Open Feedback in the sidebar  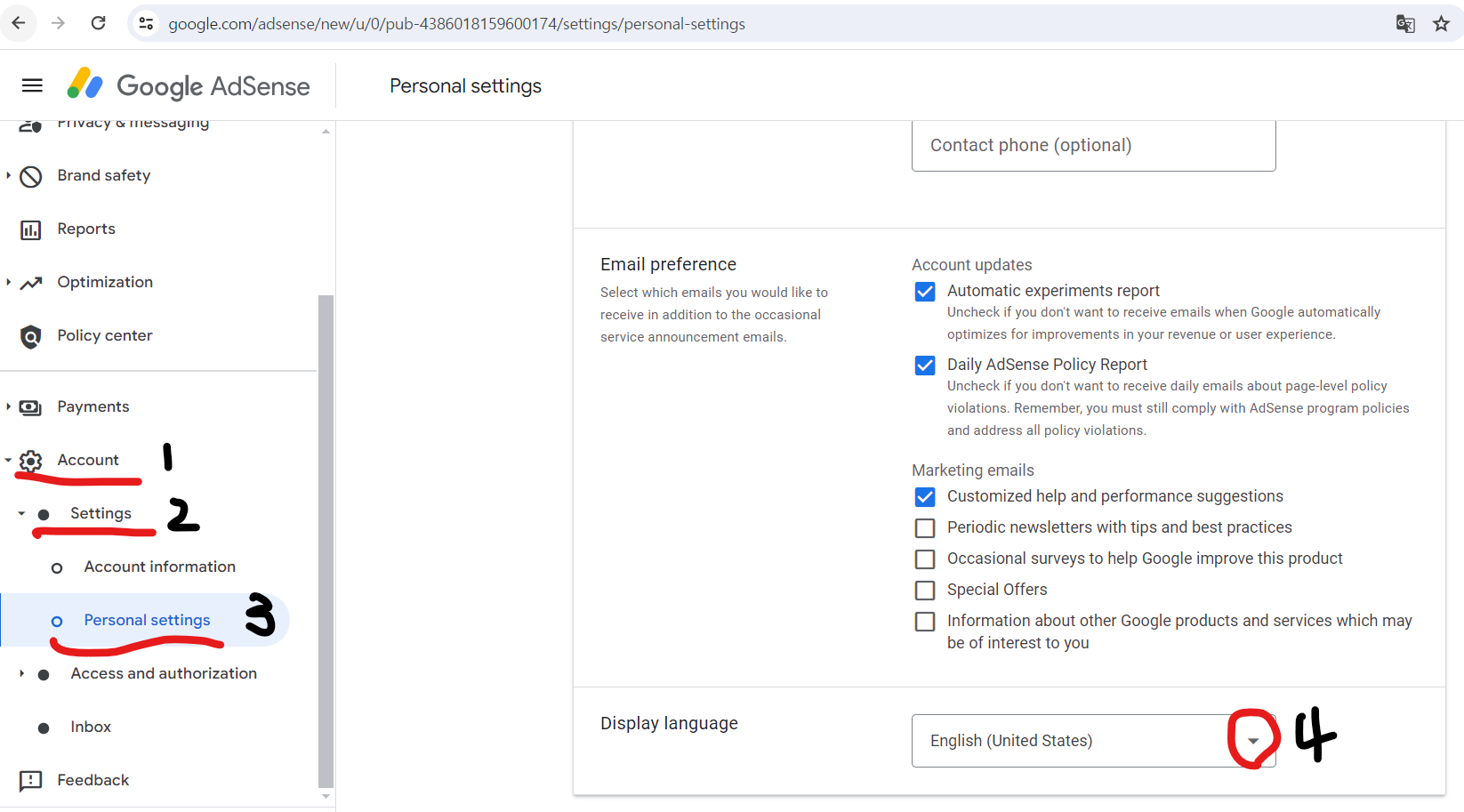[93, 780]
